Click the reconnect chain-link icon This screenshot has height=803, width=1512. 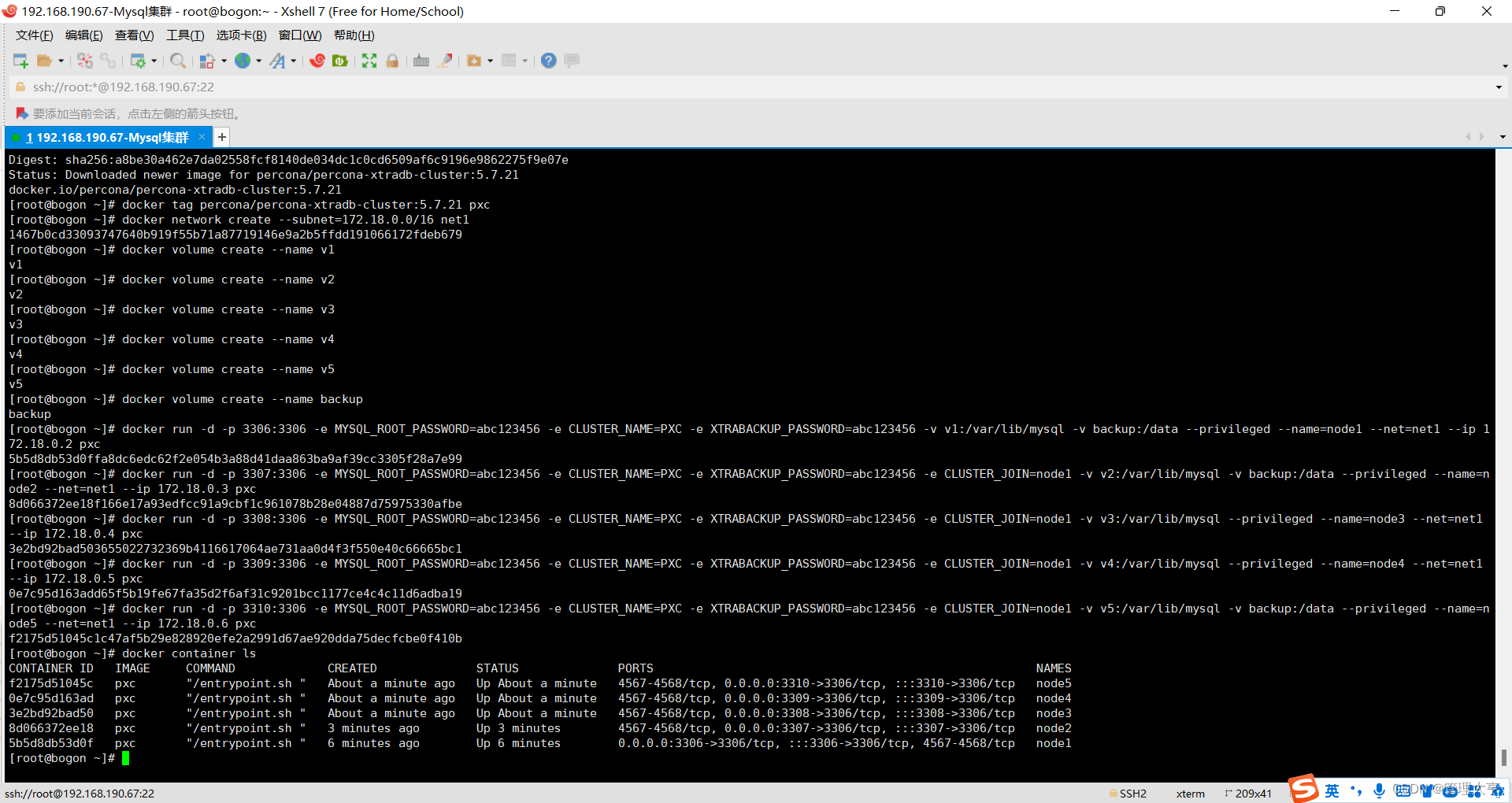108,61
